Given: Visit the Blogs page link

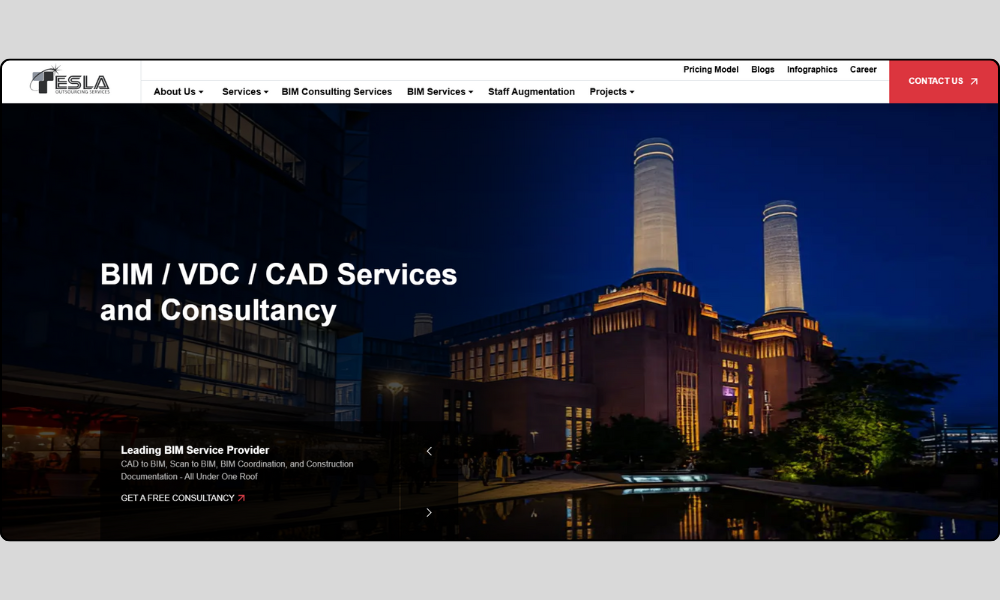Looking at the screenshot, I should pos(762,70).
